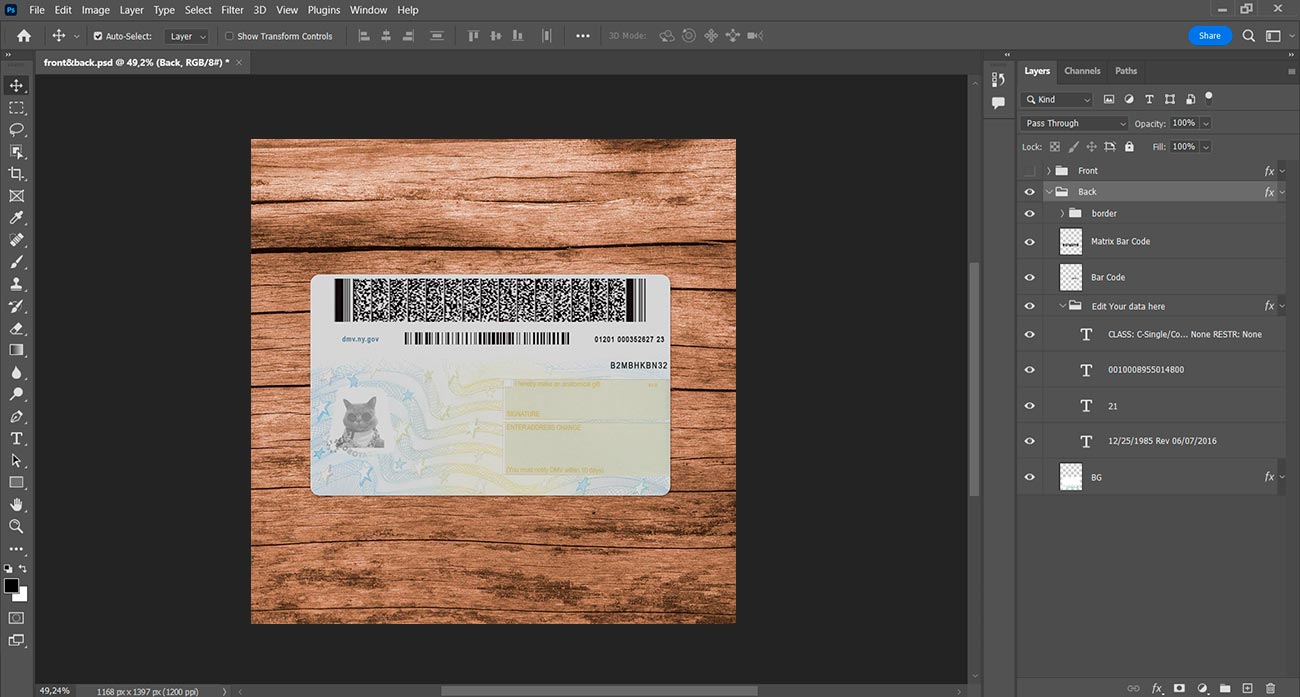Pick the Eyedropper tool
The width and height of the screenshot is (1300, 697).
pyautogui.click(x=17, y=218)
